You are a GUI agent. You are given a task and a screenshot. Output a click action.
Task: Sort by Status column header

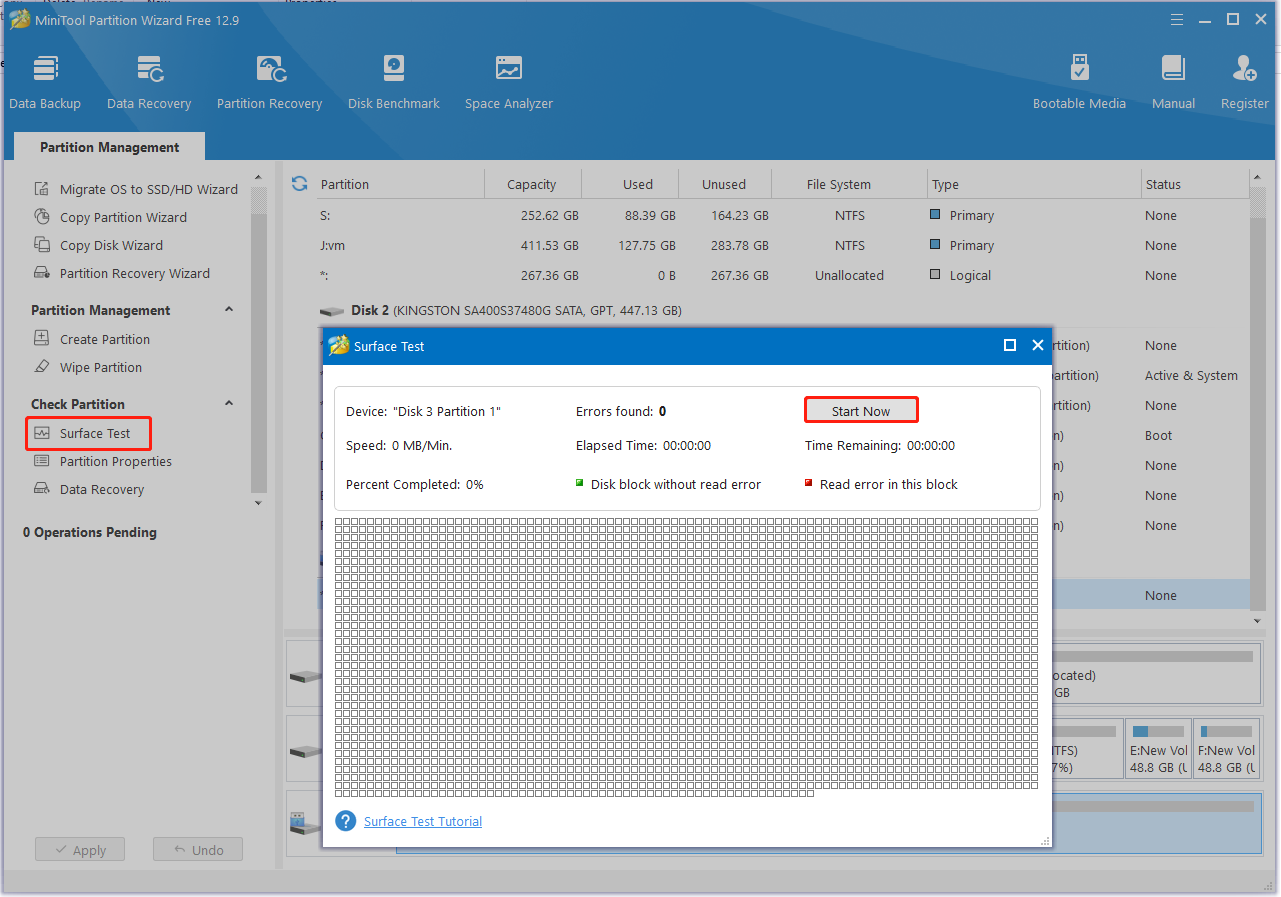(1163, 184)
